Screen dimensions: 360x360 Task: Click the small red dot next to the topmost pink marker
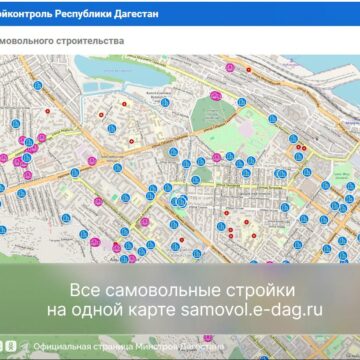[x=248, y=70]
